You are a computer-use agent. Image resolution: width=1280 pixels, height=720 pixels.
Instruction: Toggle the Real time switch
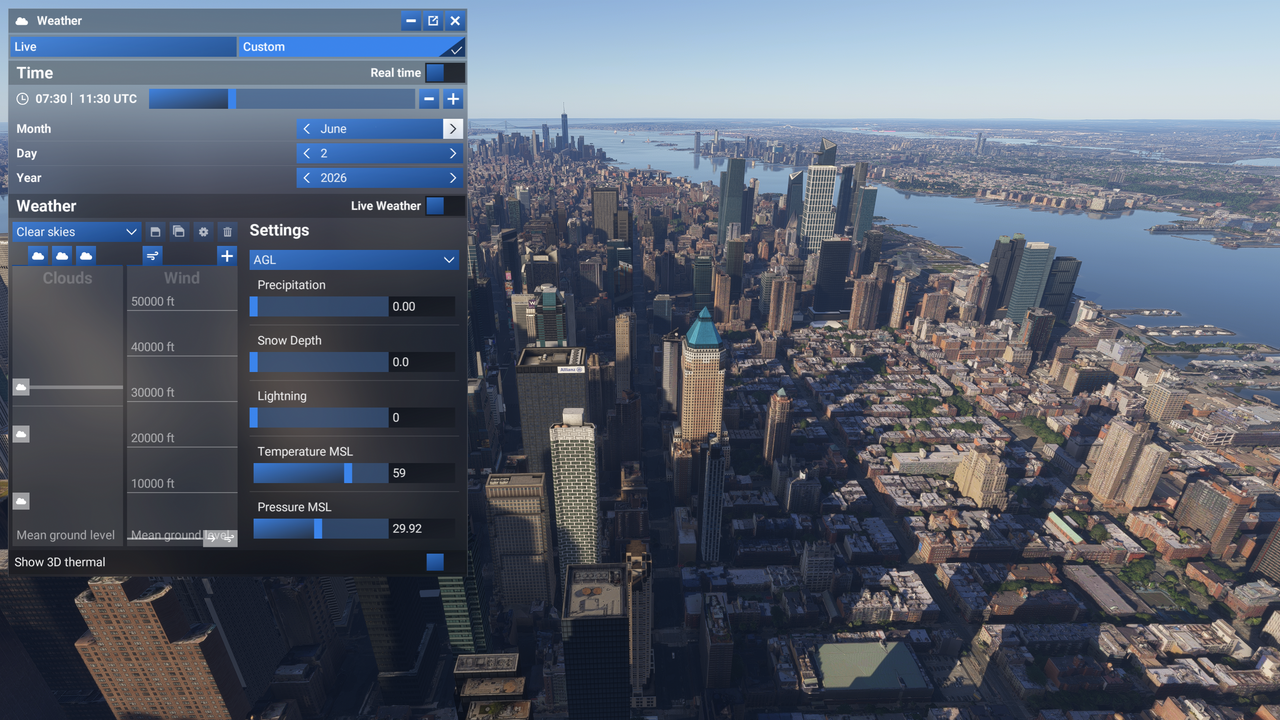coord(444,73)
